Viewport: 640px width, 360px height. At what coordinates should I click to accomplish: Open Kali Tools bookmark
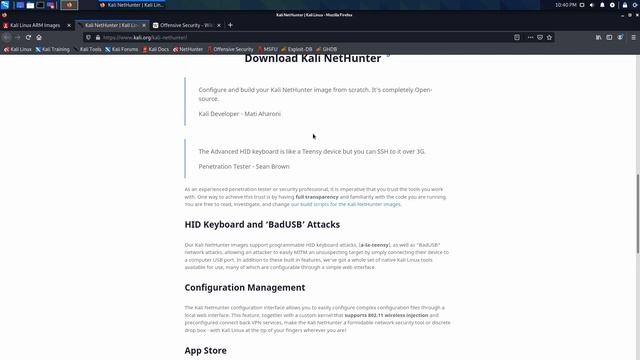[87, 49]
